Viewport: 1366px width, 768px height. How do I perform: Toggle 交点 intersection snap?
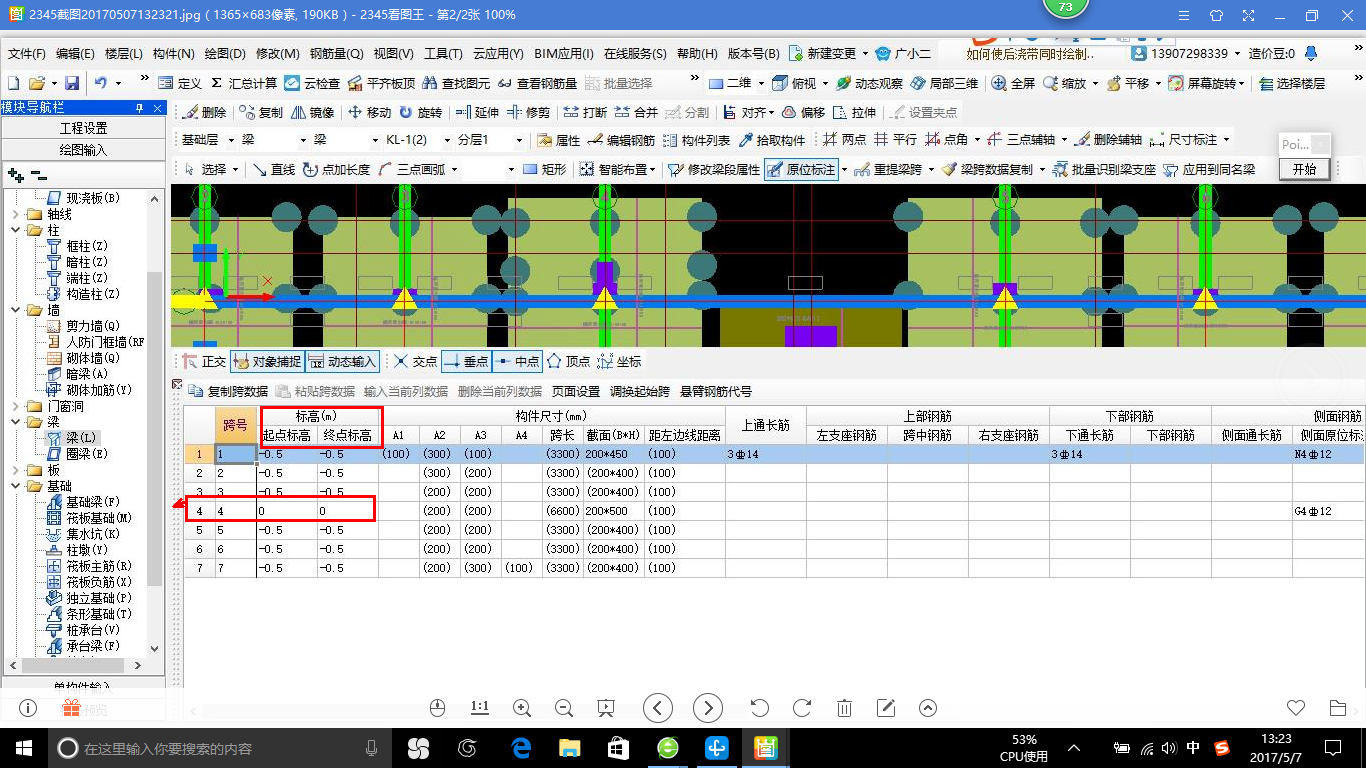coord(415,361)
